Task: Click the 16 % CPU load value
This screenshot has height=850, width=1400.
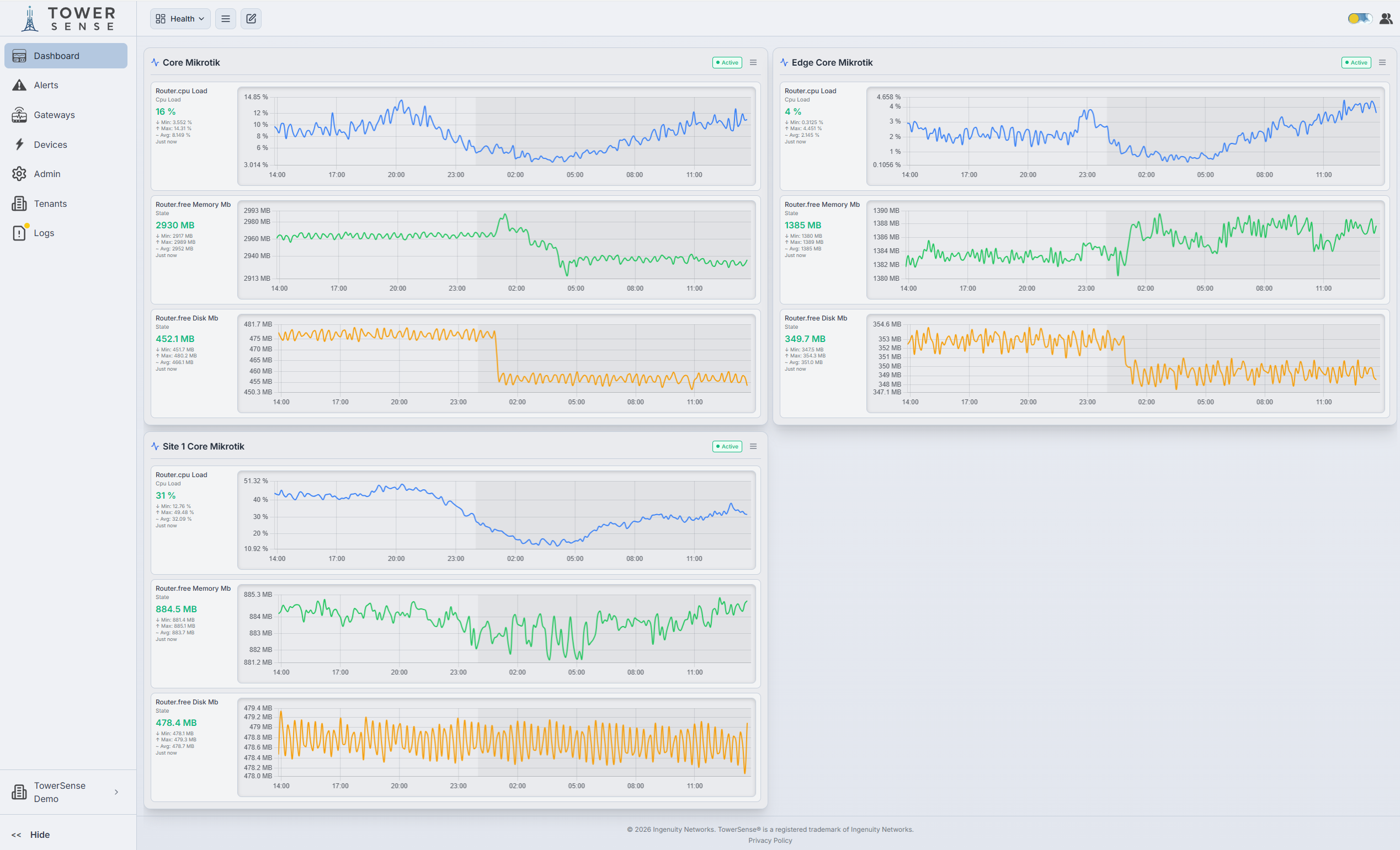Action: pyautogui.click(x=166, y=112)
